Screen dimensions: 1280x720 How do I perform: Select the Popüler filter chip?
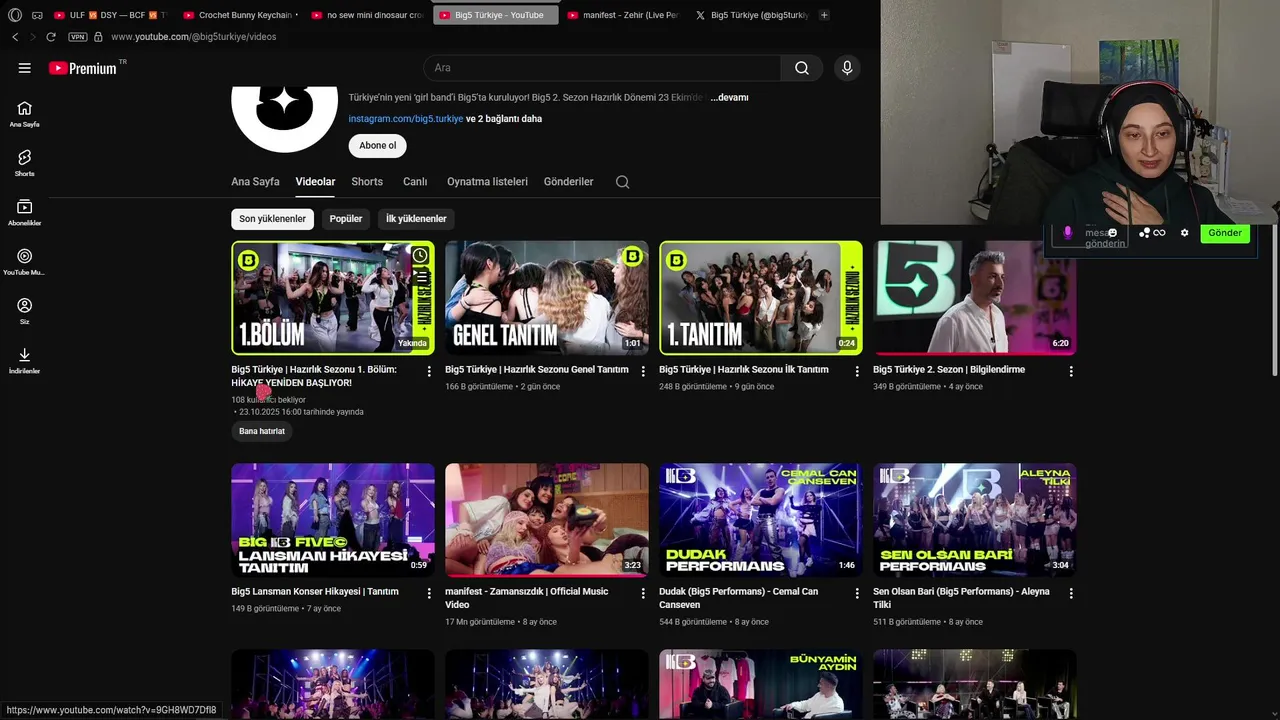coord(346,219)
